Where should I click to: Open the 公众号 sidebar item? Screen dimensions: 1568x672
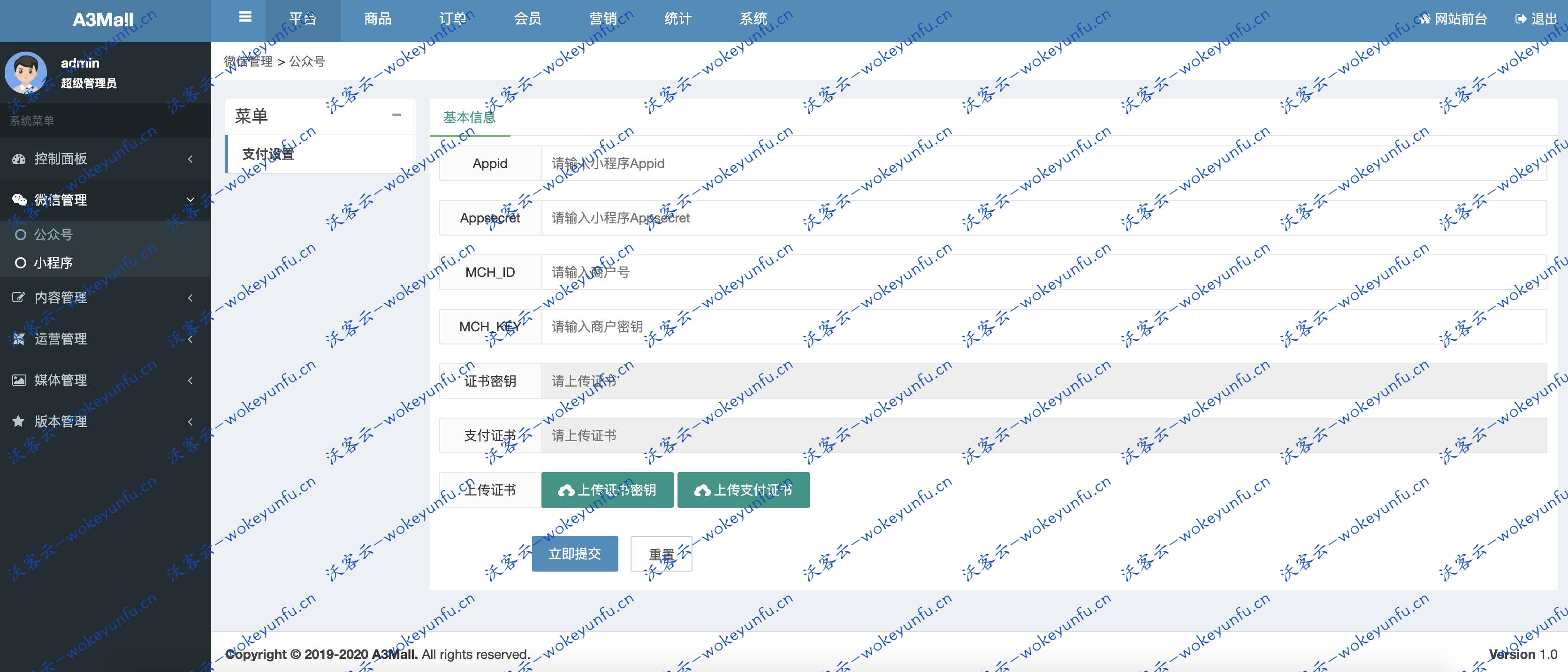[105, 234]
